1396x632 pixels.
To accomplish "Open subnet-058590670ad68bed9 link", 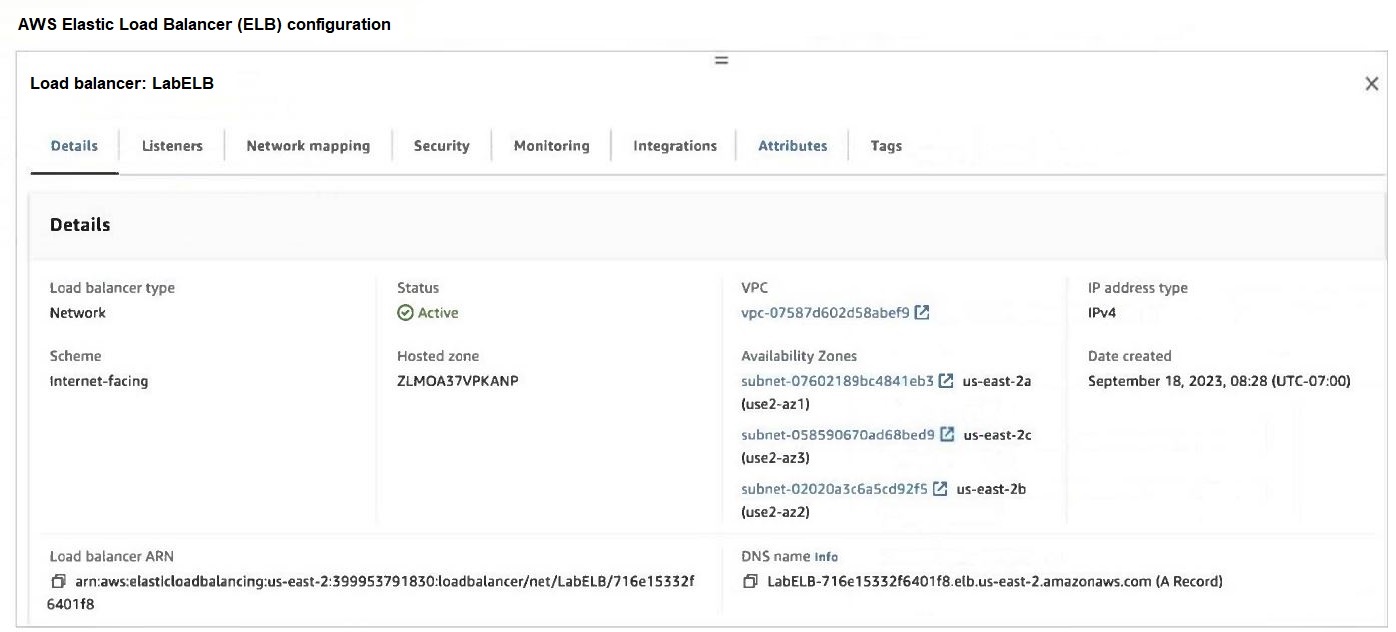I will point(837,435).
